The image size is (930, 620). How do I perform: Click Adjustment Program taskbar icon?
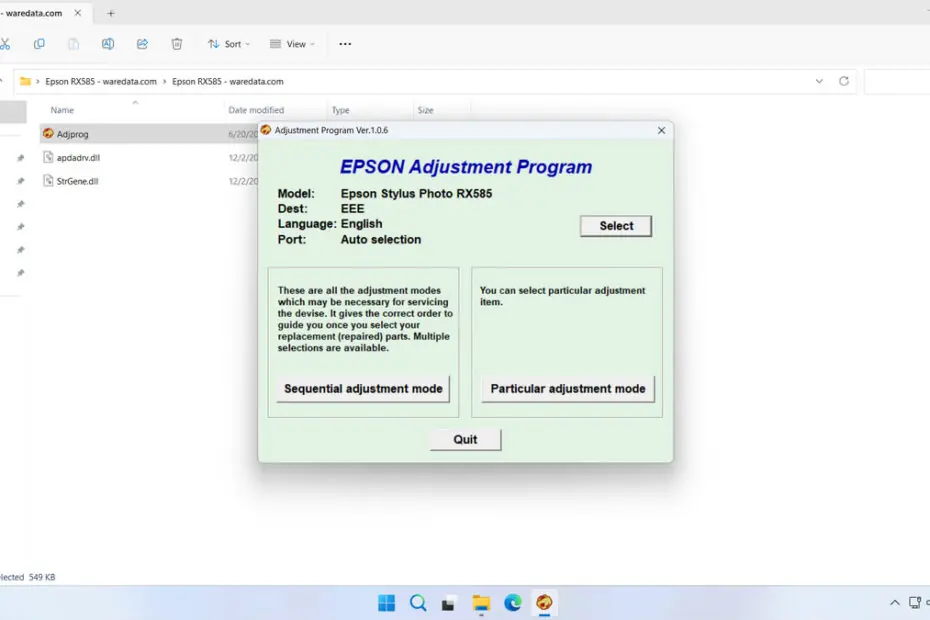pos(544,603)
